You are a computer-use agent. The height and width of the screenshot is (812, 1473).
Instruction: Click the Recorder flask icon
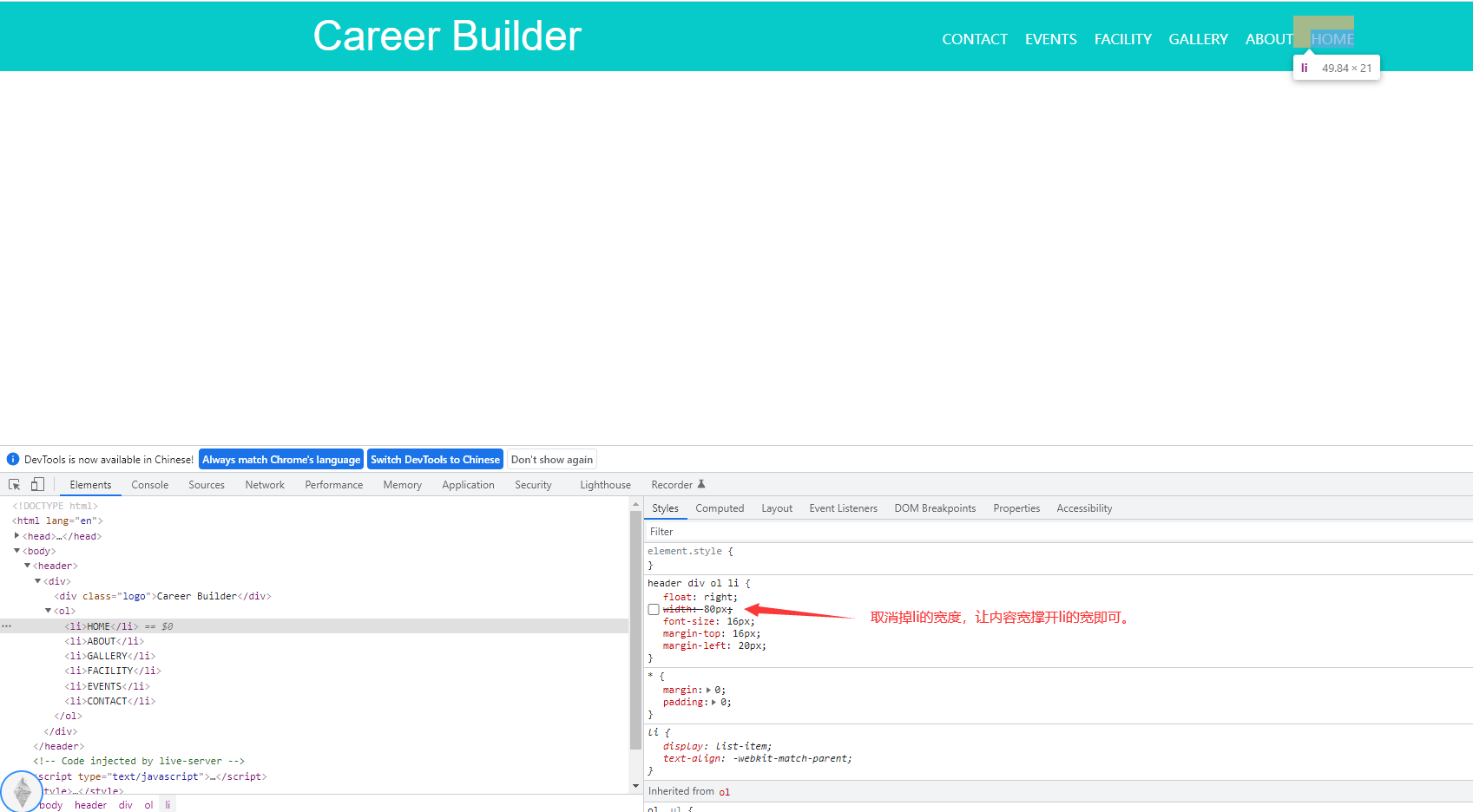[x=701, y=484]
